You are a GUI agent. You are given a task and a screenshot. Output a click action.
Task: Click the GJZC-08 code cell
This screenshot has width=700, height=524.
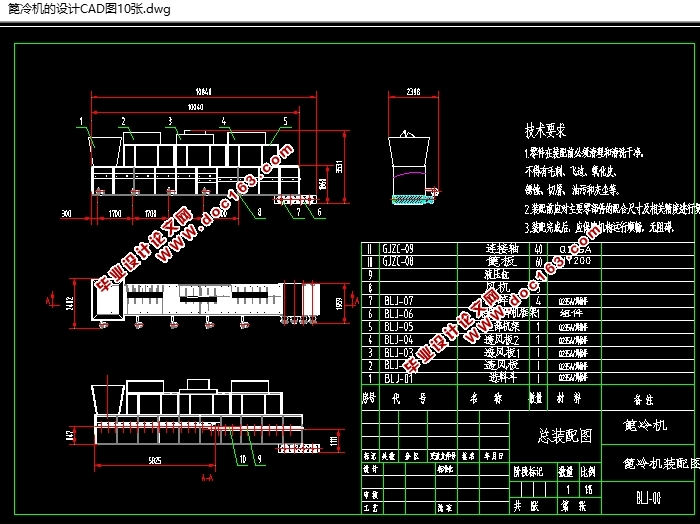point(398,261)
